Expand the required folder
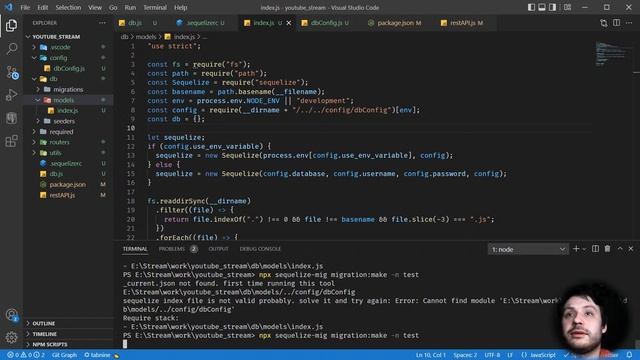The height and width of the screenshot is (360, 640). point(34,132)
